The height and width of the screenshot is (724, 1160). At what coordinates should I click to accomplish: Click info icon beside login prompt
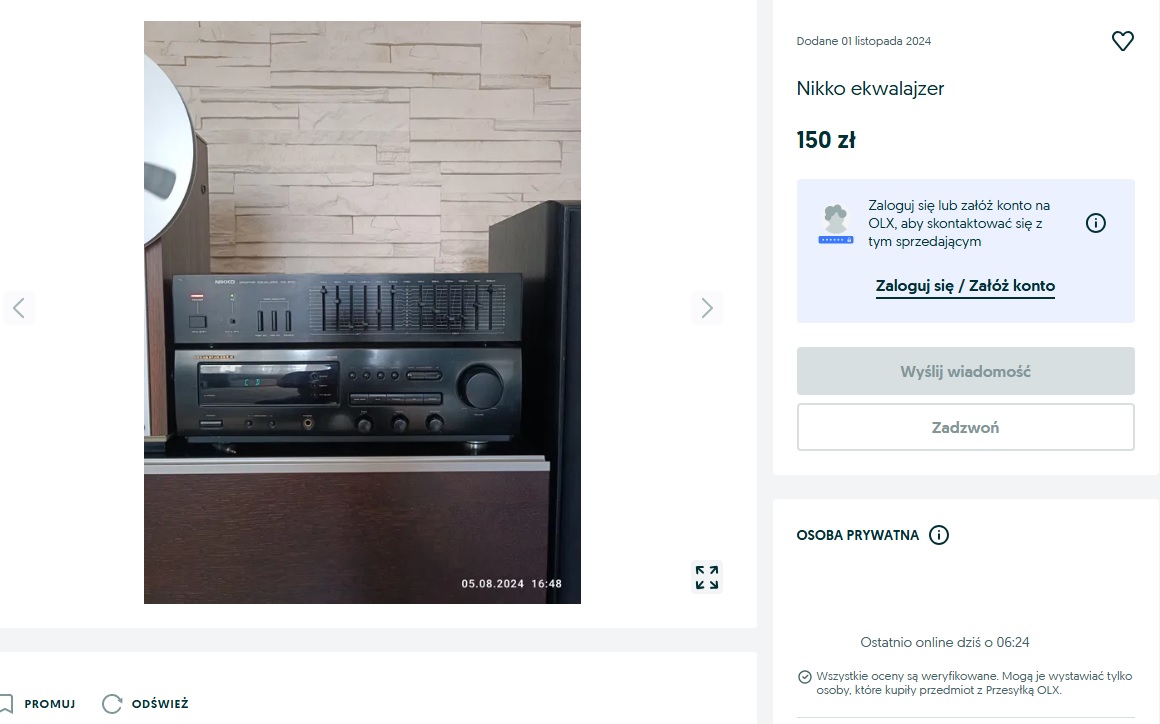1096,223
